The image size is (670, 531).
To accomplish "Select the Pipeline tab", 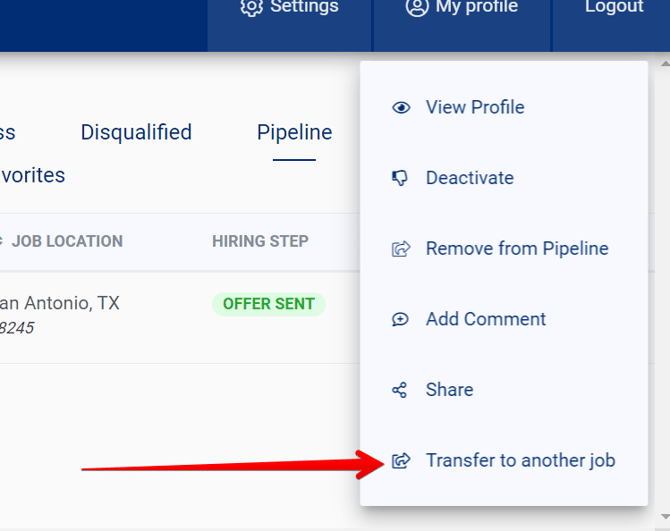I will [294, 133].
